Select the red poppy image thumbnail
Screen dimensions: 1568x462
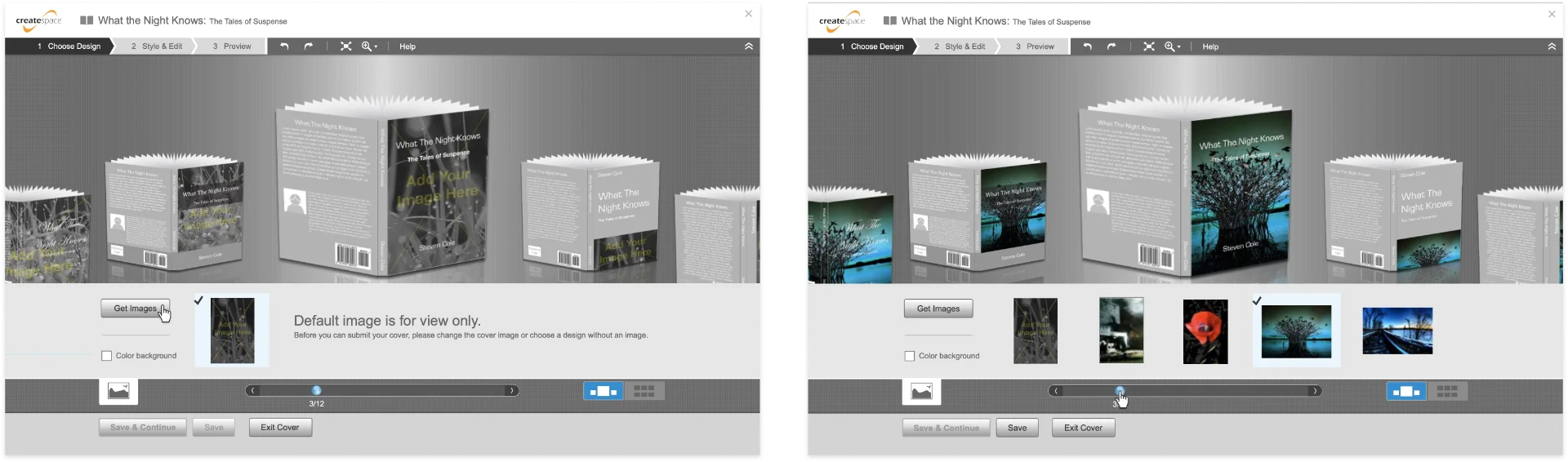pos(1205,331)
